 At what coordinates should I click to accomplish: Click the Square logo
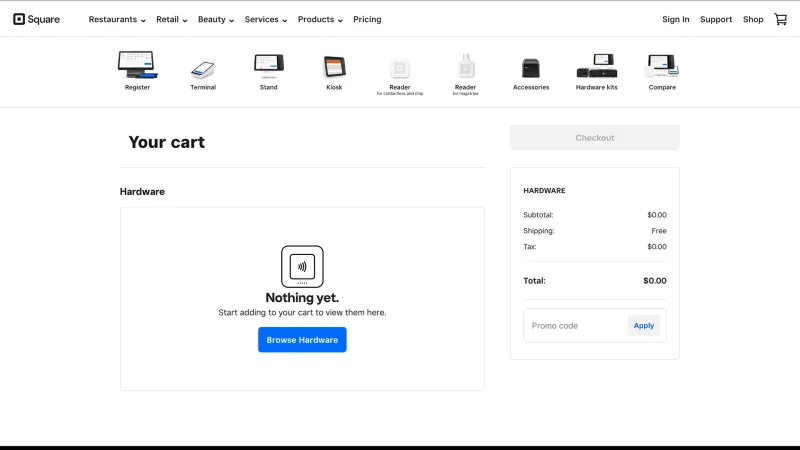coord(36,19)
